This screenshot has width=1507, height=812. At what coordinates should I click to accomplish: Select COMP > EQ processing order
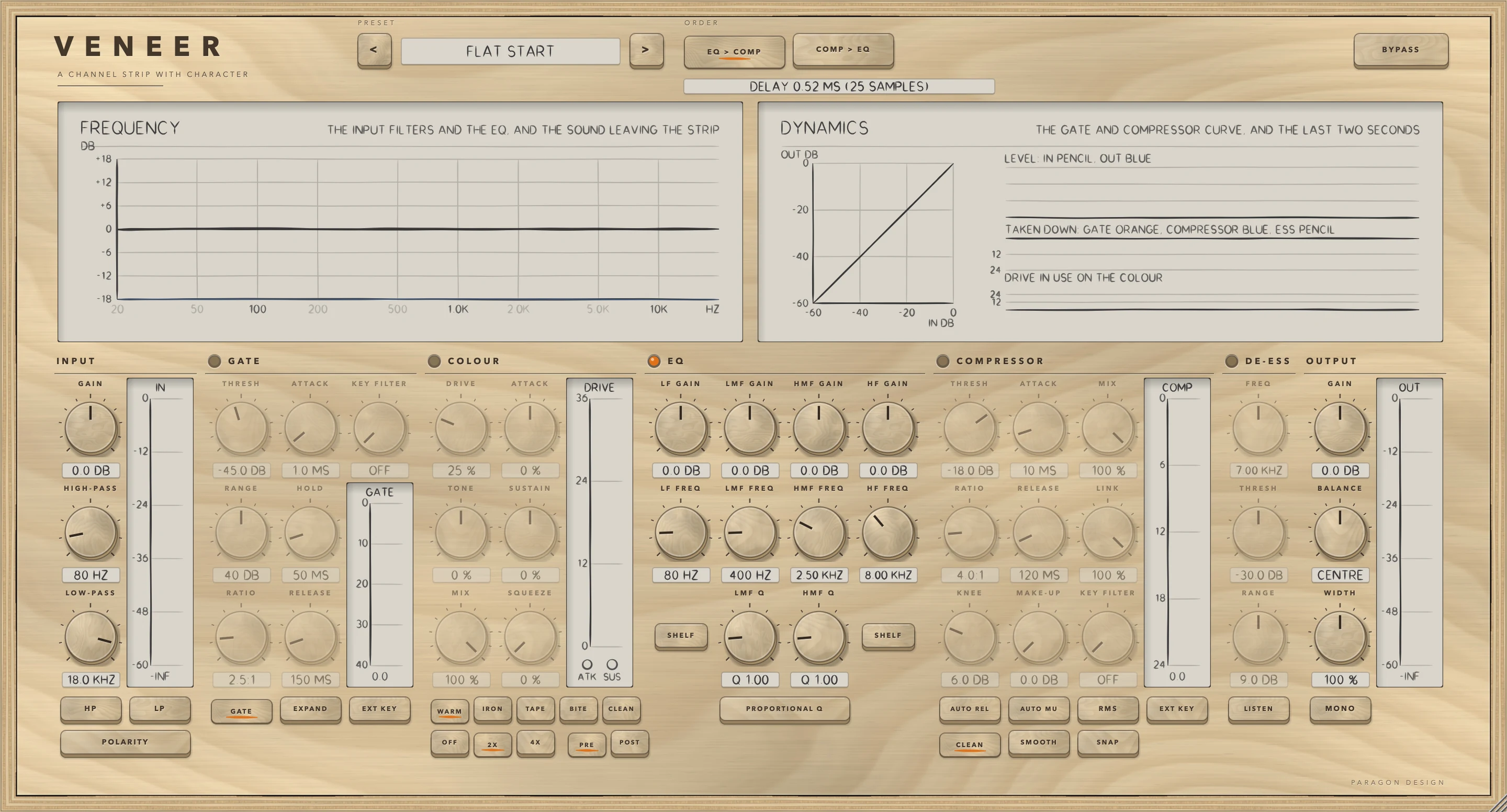tap(843, 50)
